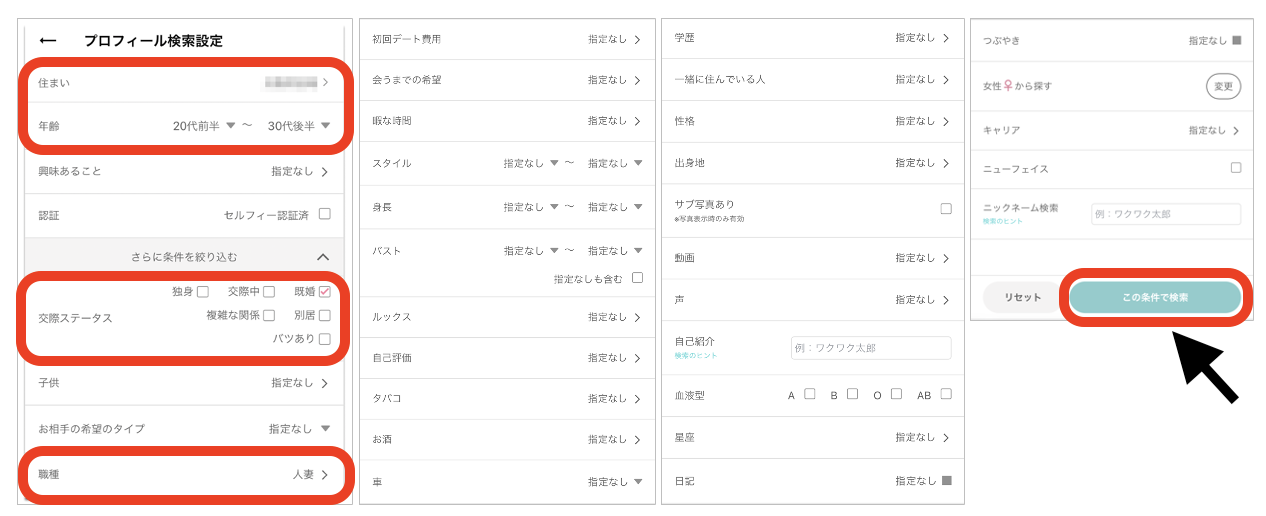1266x516 pixels.
Task: Click the back arrow in profile search header
Action: [x=47, y=41]
